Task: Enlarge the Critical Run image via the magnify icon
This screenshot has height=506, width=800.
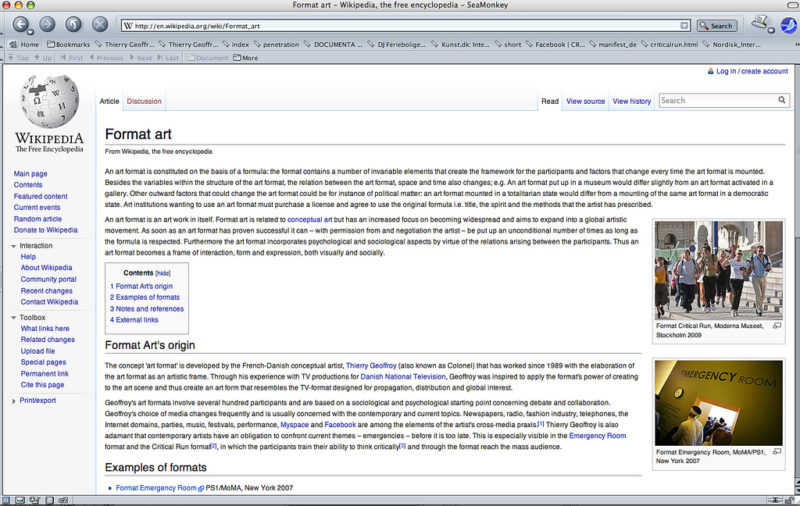Action: (777, 325)
